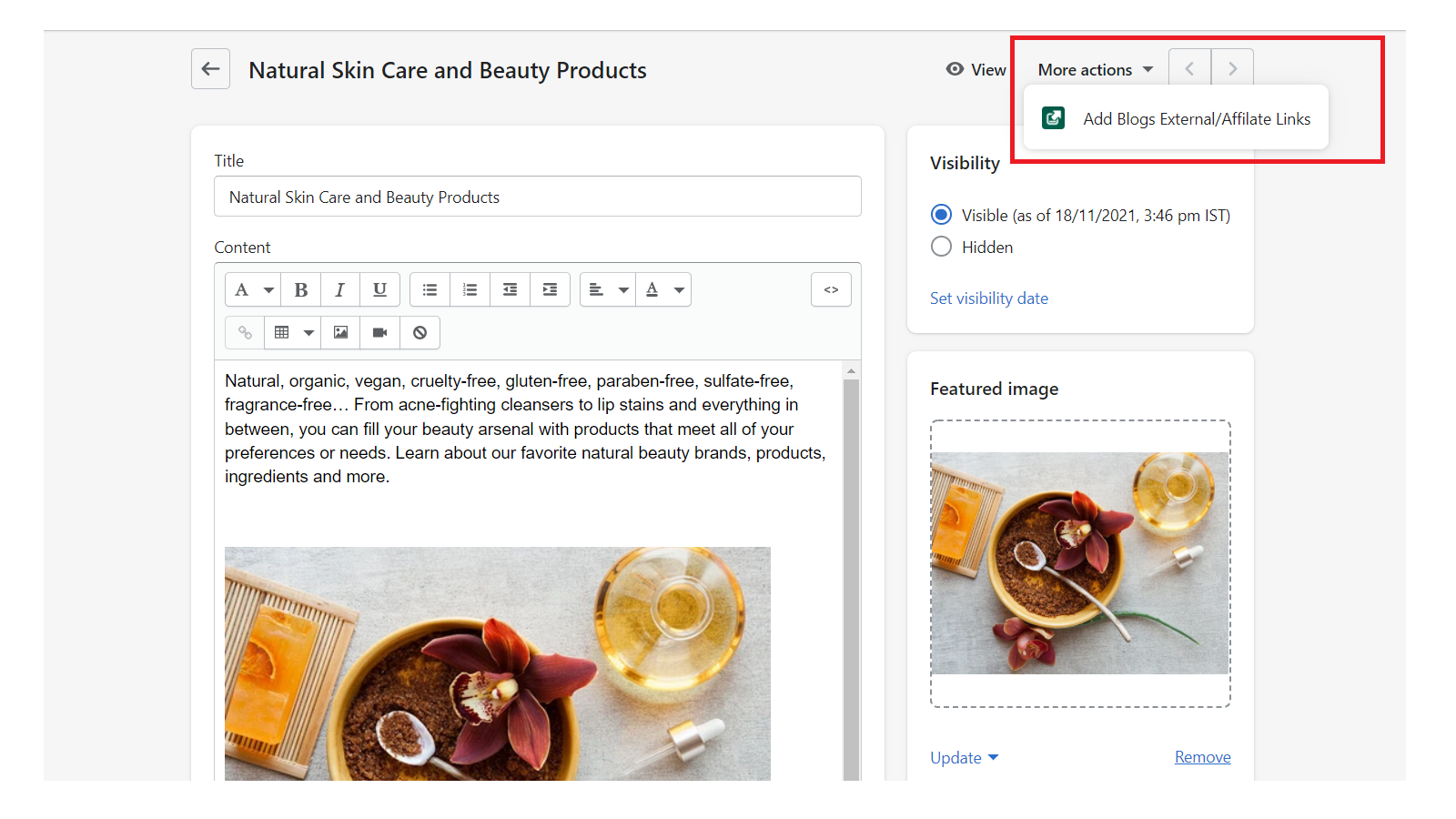Remove the featured image
This screenshot has height=819, width=1456.
tap(1202, 756)
